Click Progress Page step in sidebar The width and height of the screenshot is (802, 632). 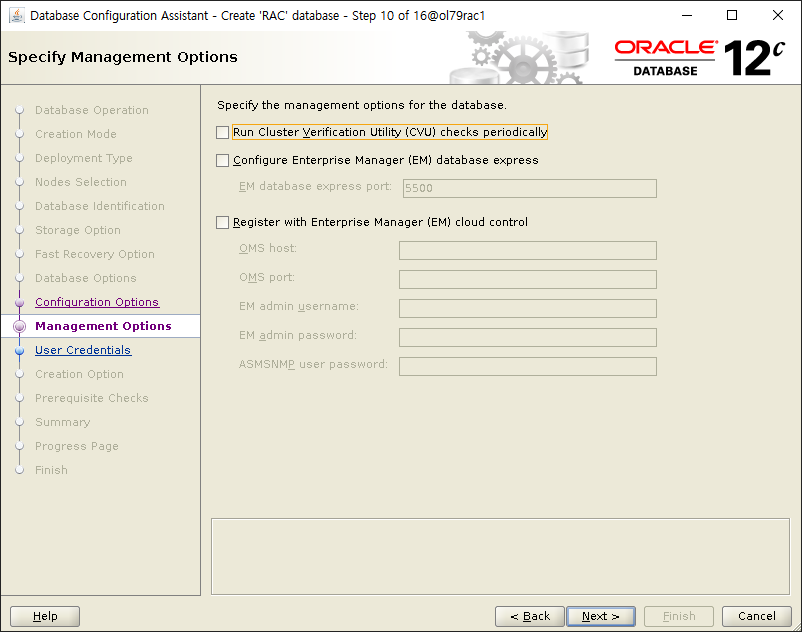(x=77, y=446)
